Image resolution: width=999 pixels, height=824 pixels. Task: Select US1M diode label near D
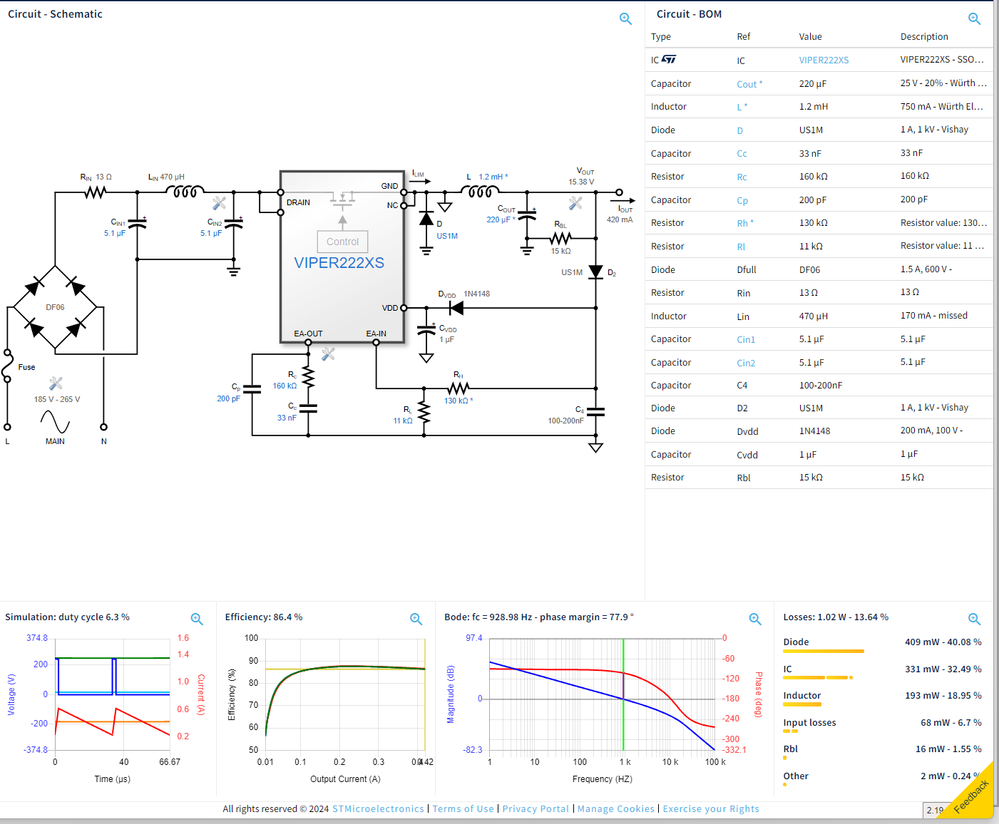point(447,236)
